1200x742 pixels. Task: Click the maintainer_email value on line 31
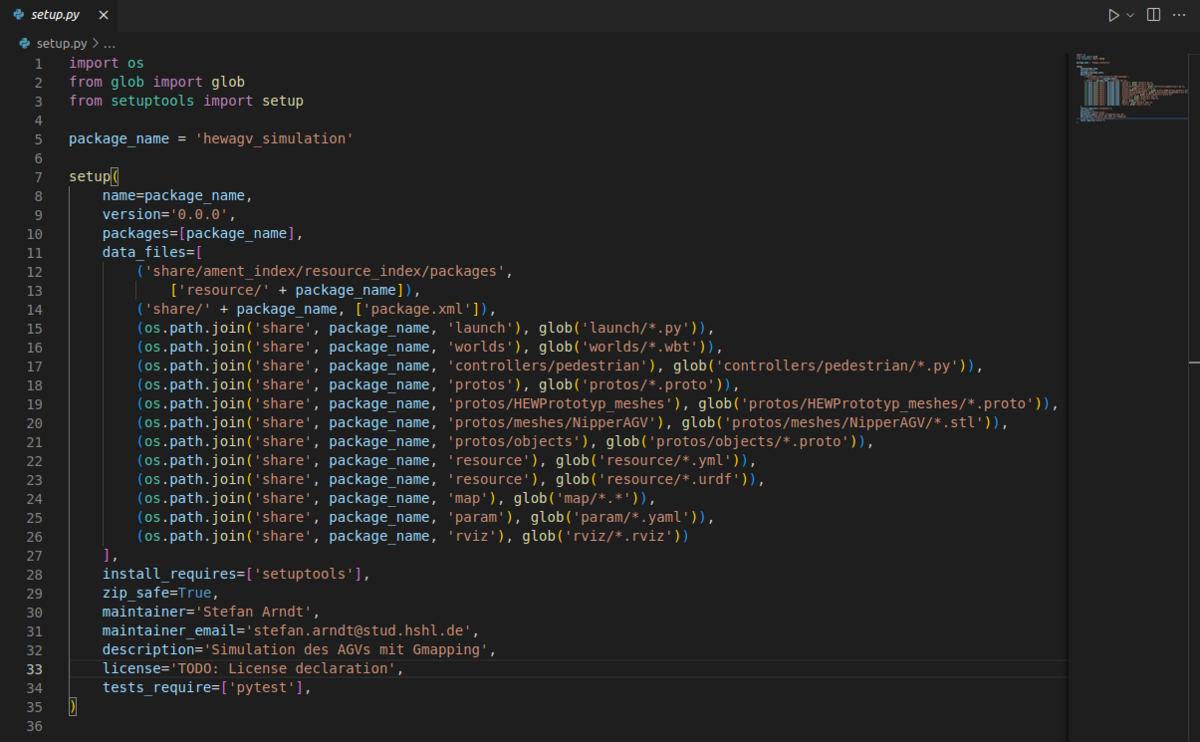pyautogui.click(x=361, y=630)
